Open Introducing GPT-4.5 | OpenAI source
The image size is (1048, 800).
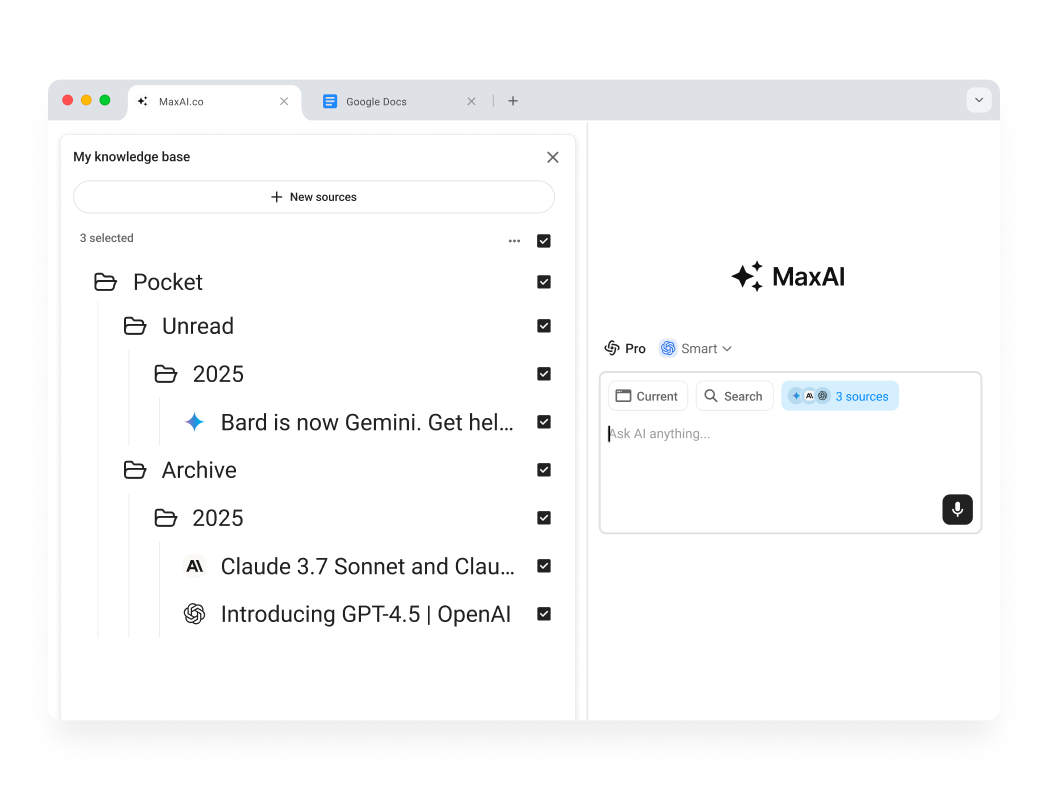[366, 614]
